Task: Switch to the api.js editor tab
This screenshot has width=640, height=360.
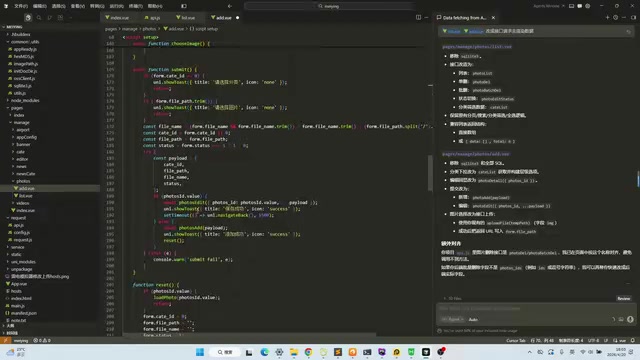Action: tap(153, 18)
